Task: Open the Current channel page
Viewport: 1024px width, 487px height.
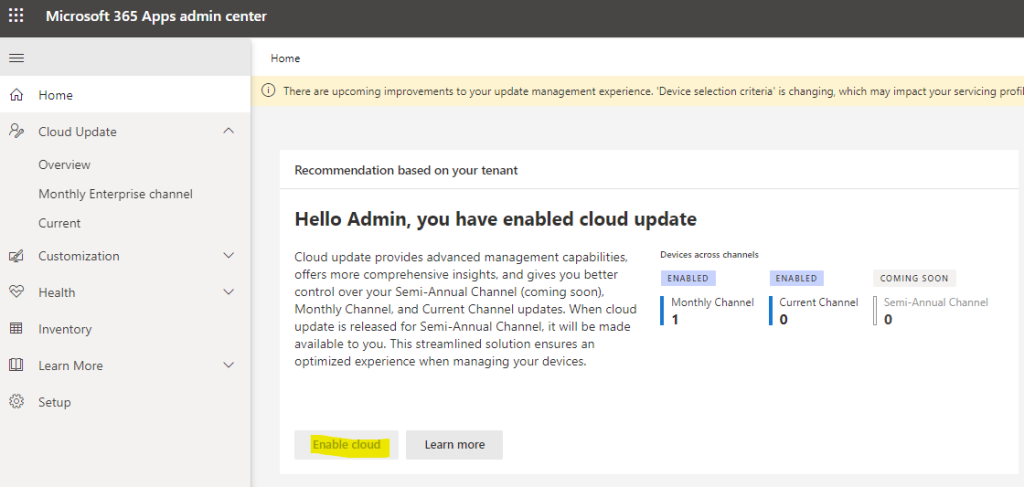Action: (59, 223)
